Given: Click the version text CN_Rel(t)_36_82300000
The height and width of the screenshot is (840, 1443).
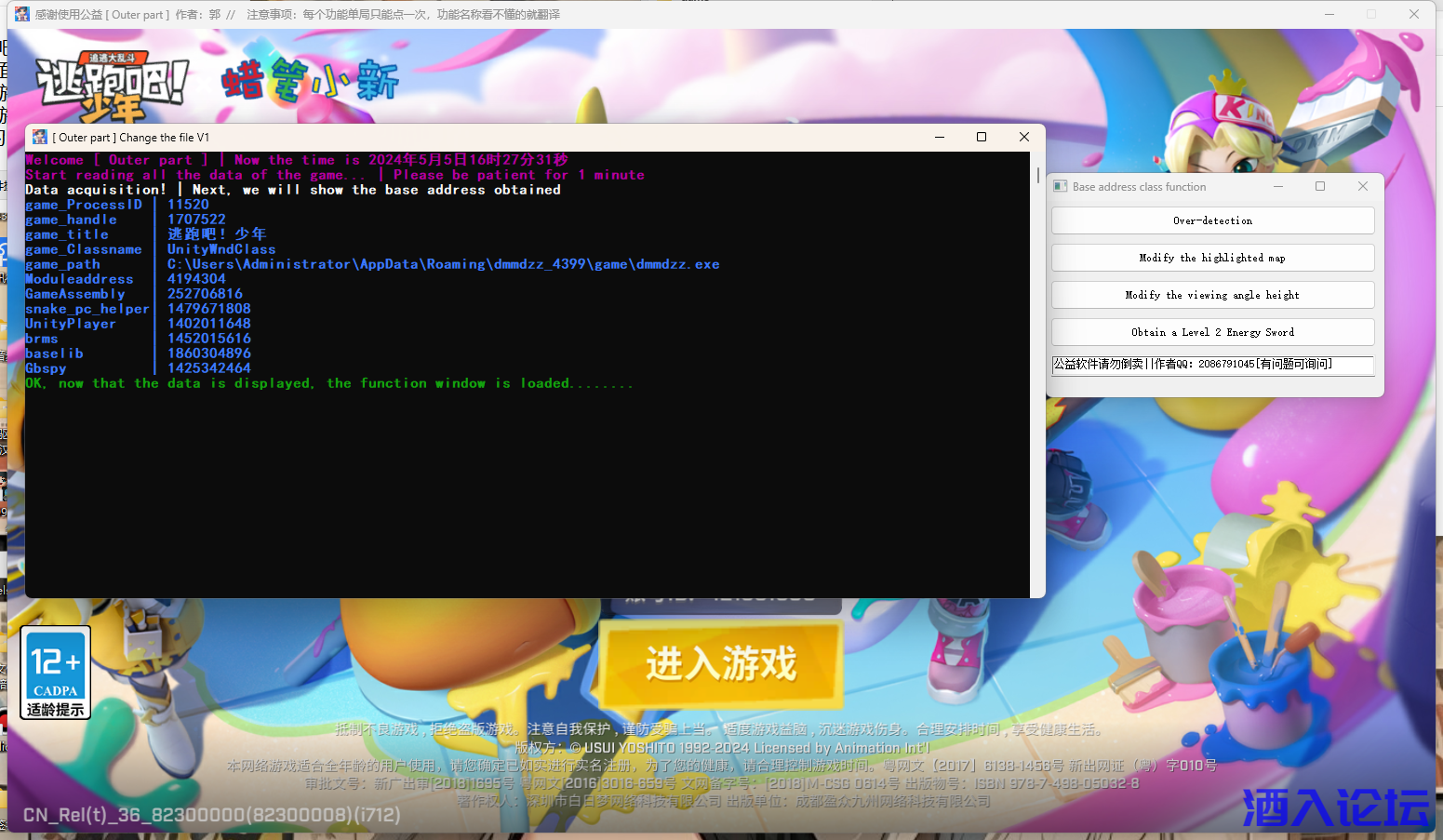Looking at the screenshot, I should point(212,815).
